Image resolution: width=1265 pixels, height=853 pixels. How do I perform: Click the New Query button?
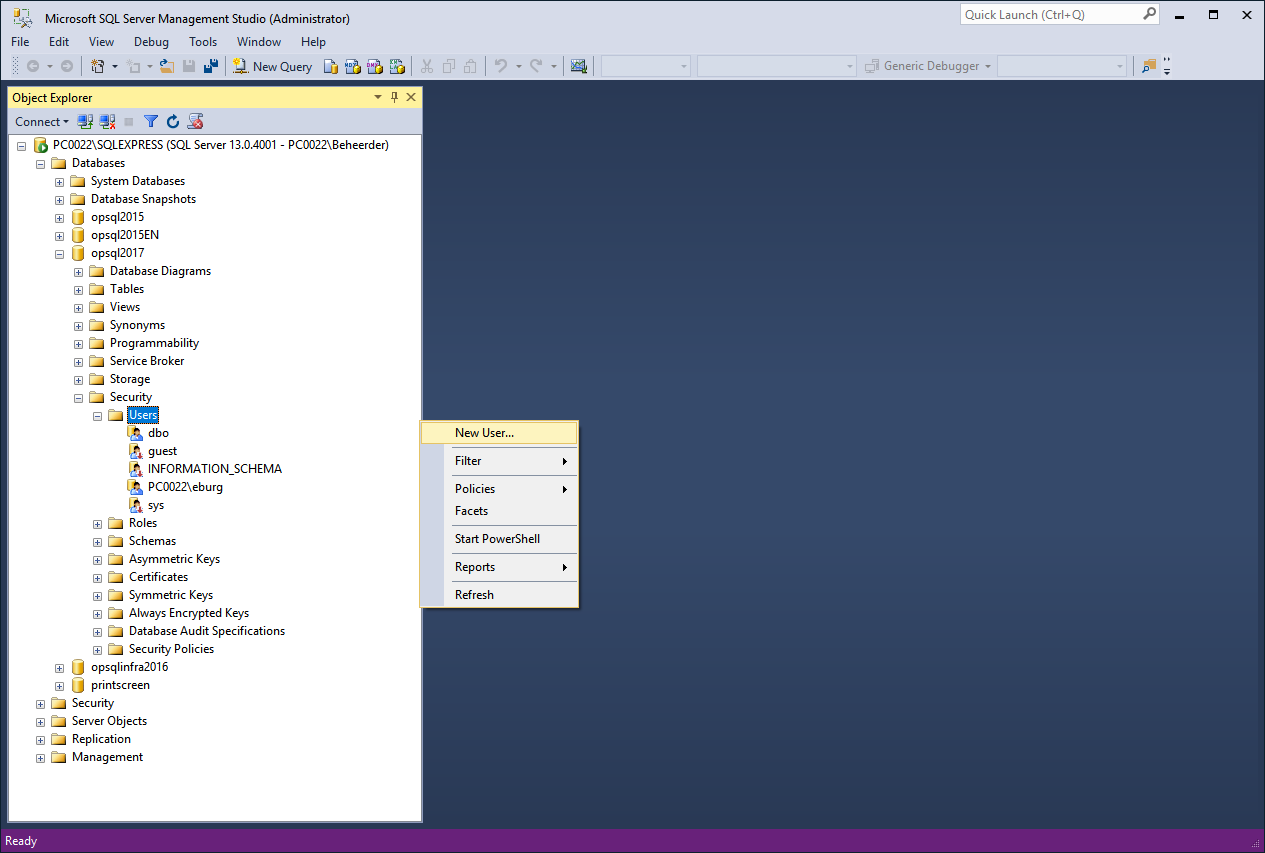point(273,66)
